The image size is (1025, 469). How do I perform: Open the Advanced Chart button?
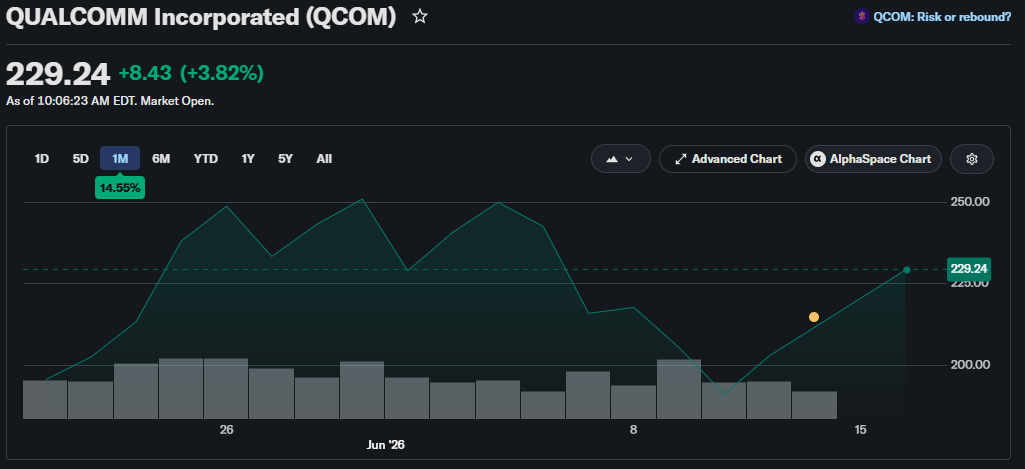coord(728,159)
